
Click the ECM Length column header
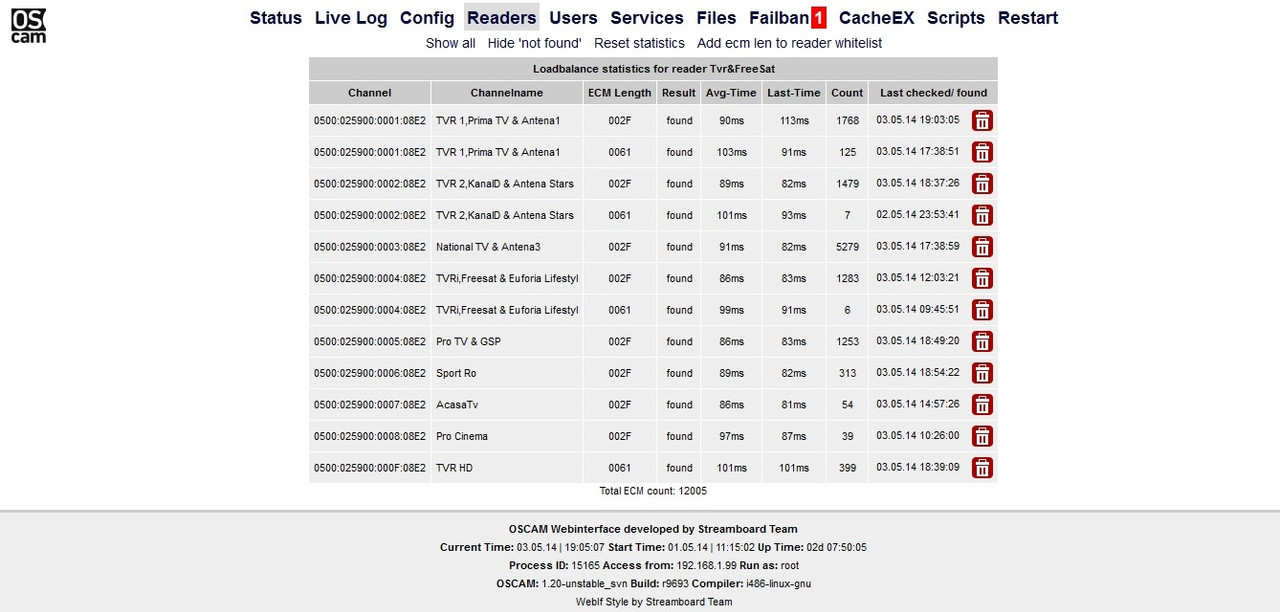(620, 92)
